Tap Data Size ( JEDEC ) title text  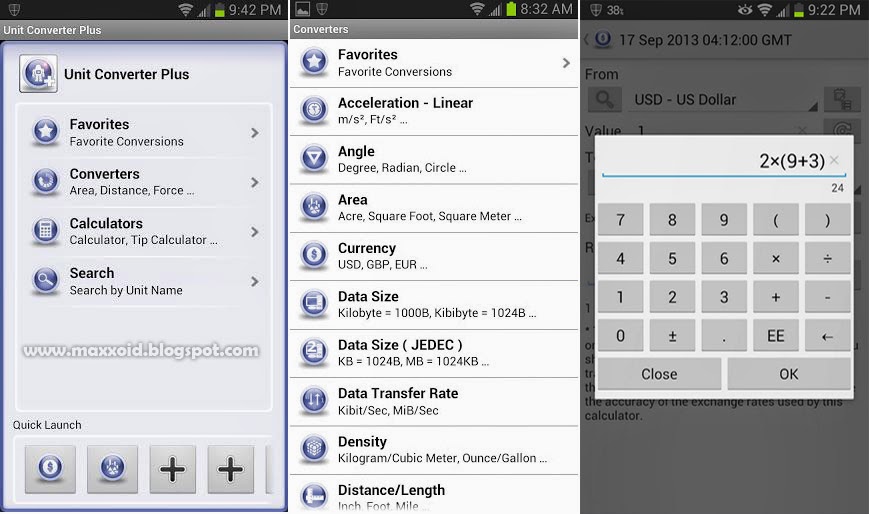(x=400, y=345)
